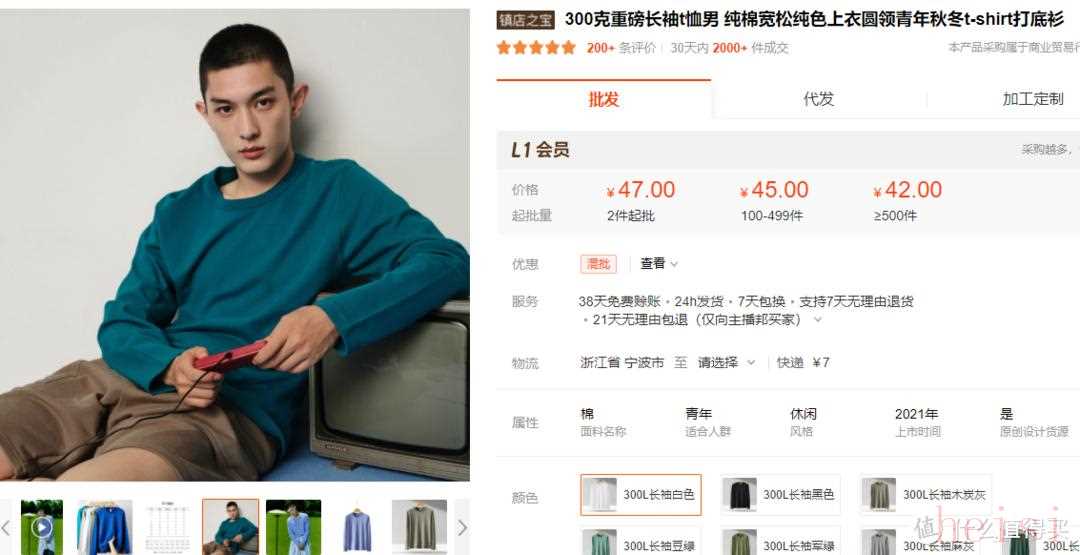Open the size chart thumbnail

click(x=167, y=527)
